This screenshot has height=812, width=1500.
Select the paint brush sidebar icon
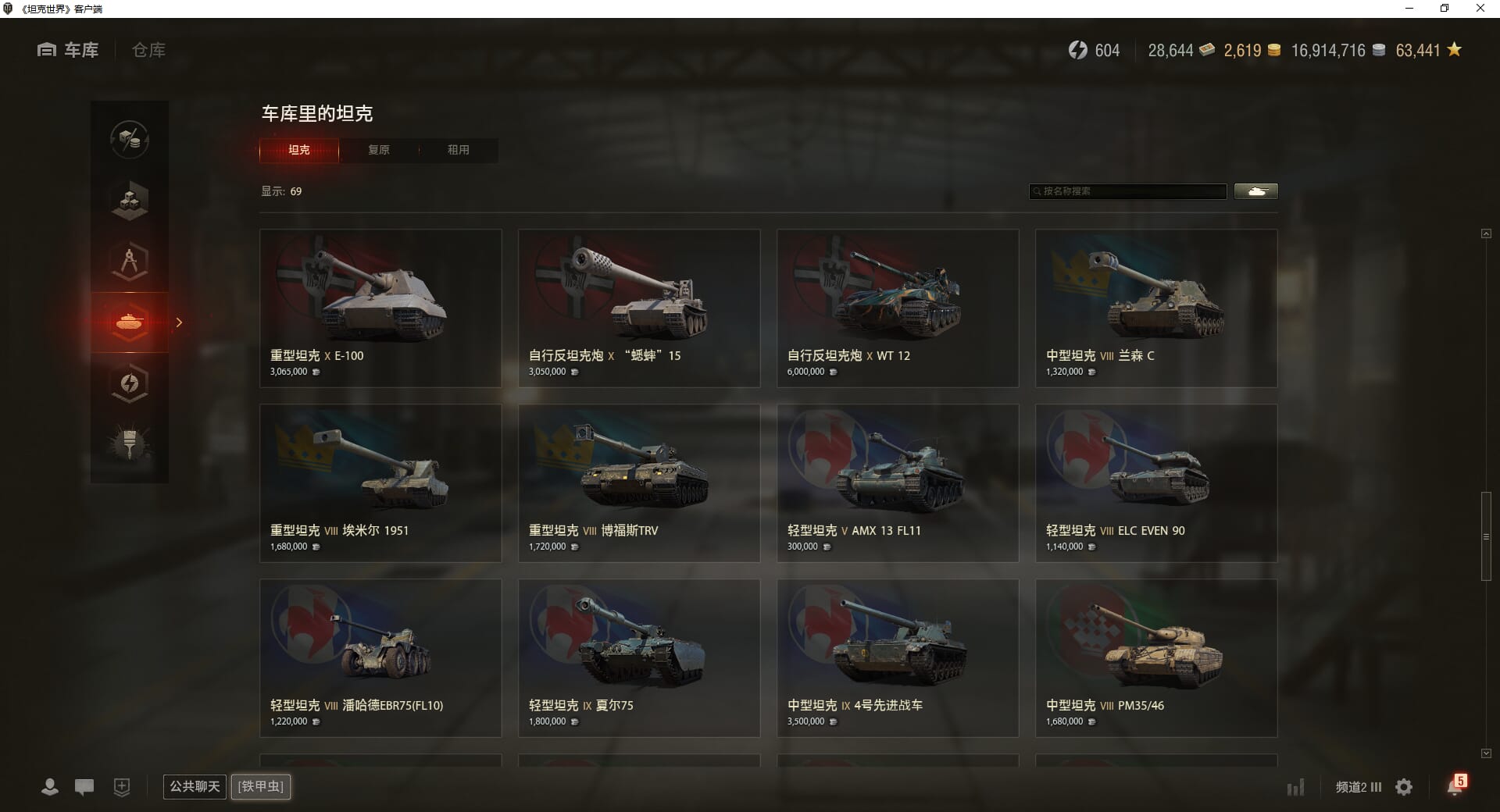[130, 444]
